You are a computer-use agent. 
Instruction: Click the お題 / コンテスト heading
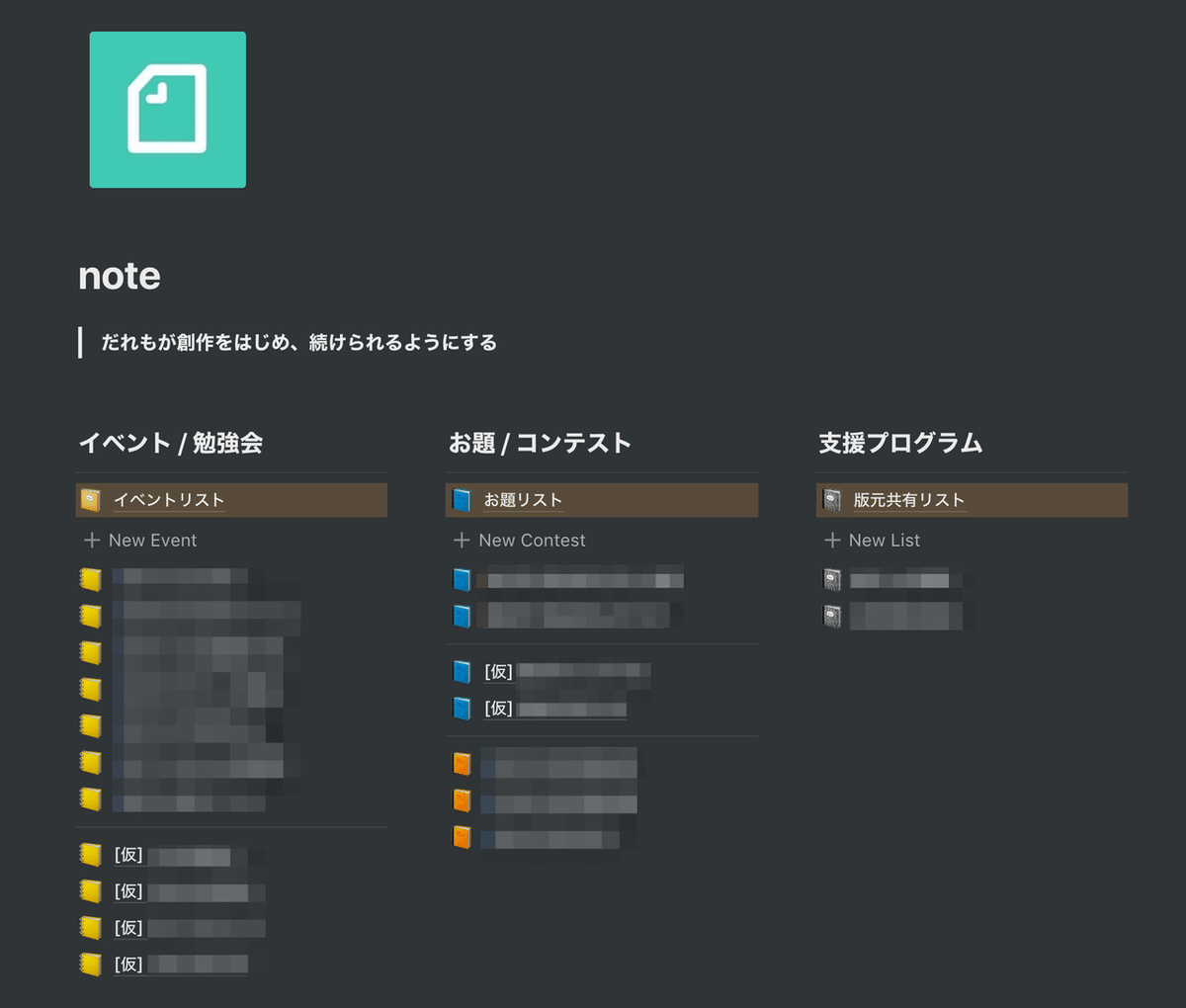click(x=540, y=443)
